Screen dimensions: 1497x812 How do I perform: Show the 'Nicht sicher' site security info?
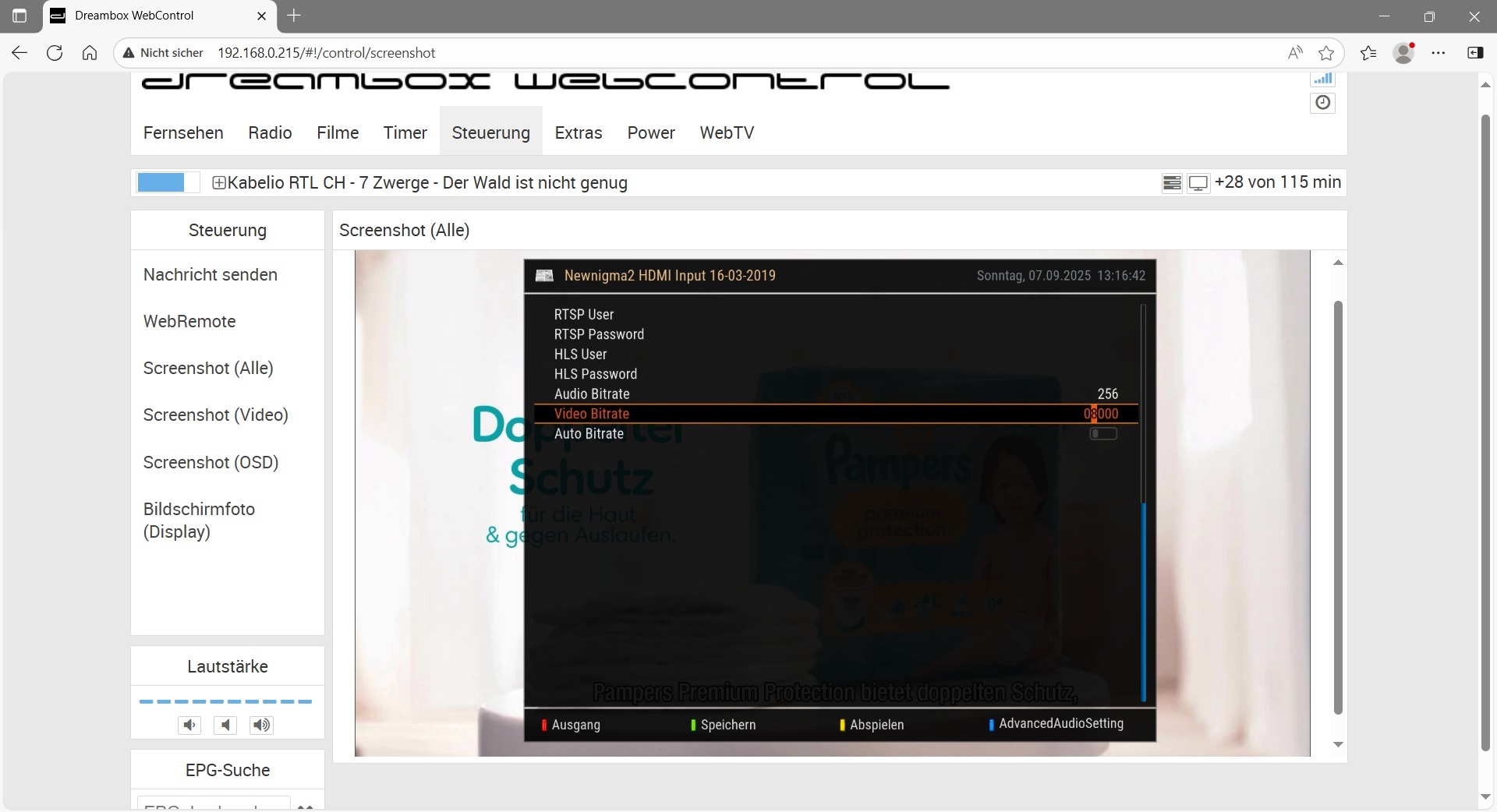[163, 53]
